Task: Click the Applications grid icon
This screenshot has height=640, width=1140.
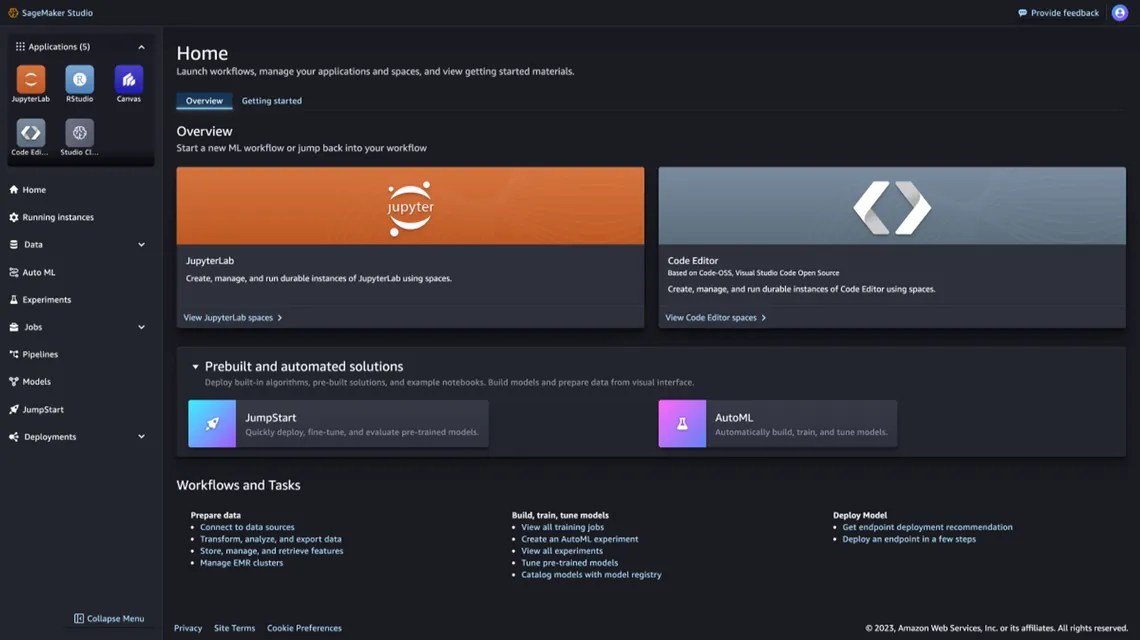Action: [20, 47]
